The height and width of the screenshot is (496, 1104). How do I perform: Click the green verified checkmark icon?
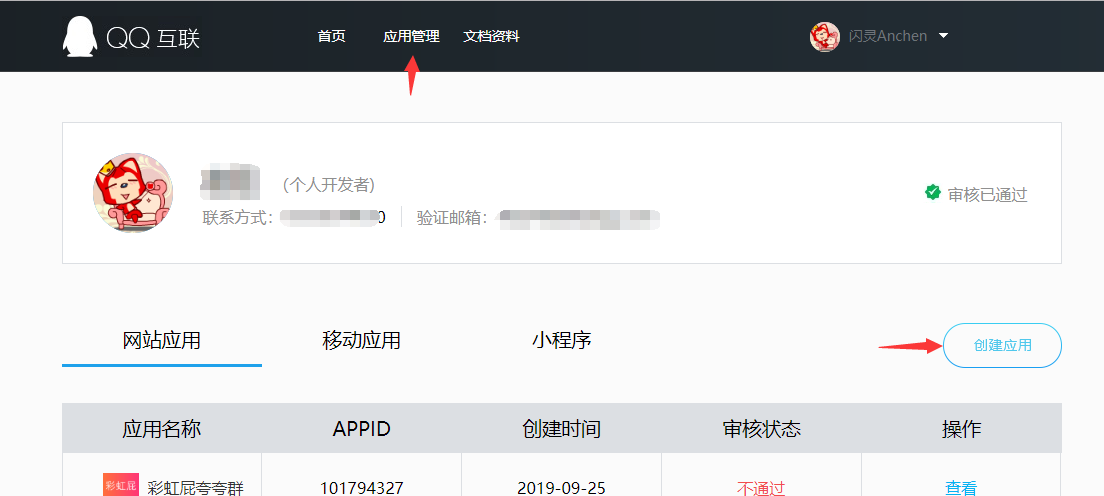click(x=932, y=192)
